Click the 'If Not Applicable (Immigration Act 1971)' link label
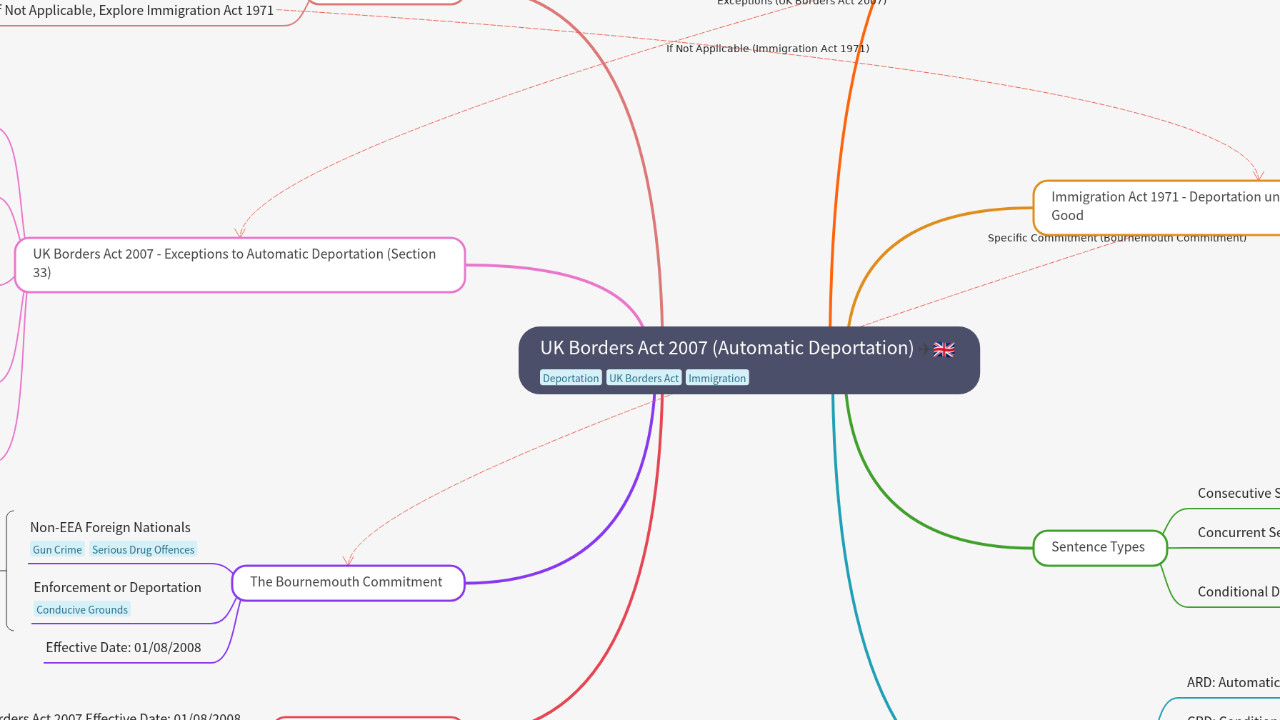This screenshot has width=1280, height=720. coord(768,48)
